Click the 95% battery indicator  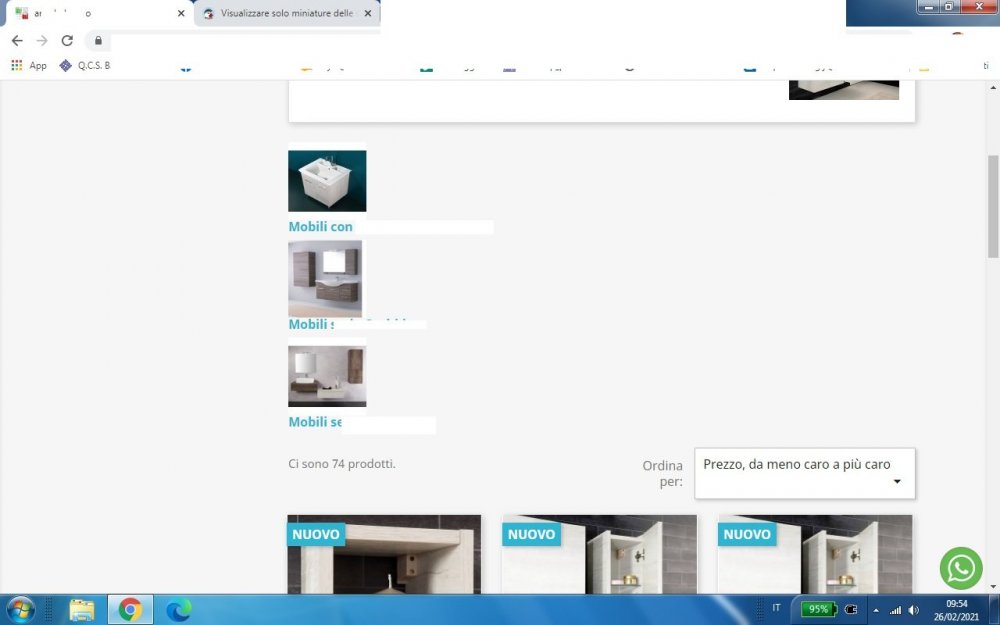pyautogui.click(x=818, y=609)
